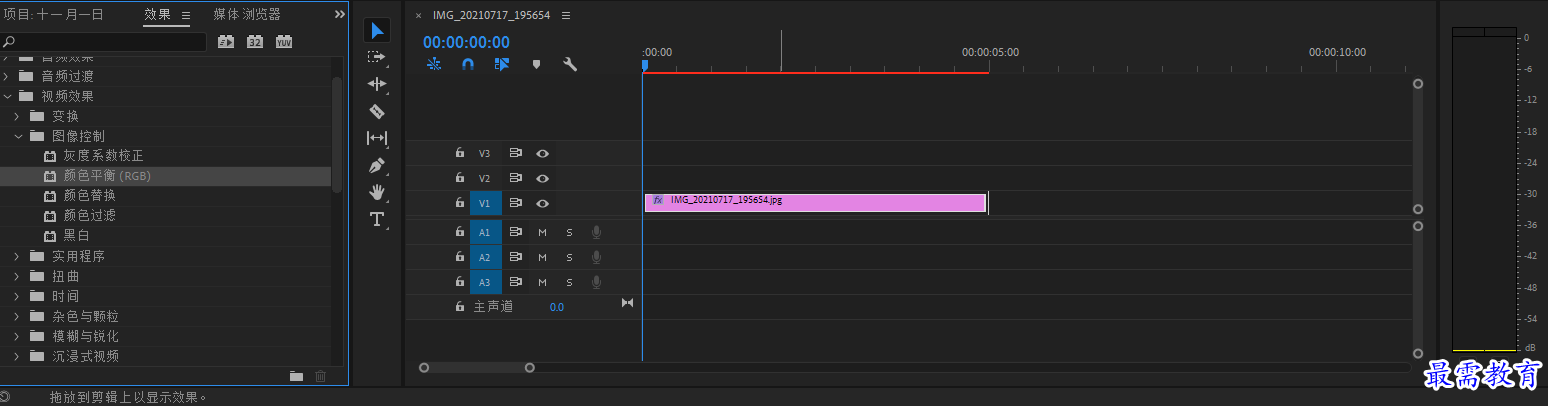Click the 32-bit Color filter icon

tap(255, 41)
